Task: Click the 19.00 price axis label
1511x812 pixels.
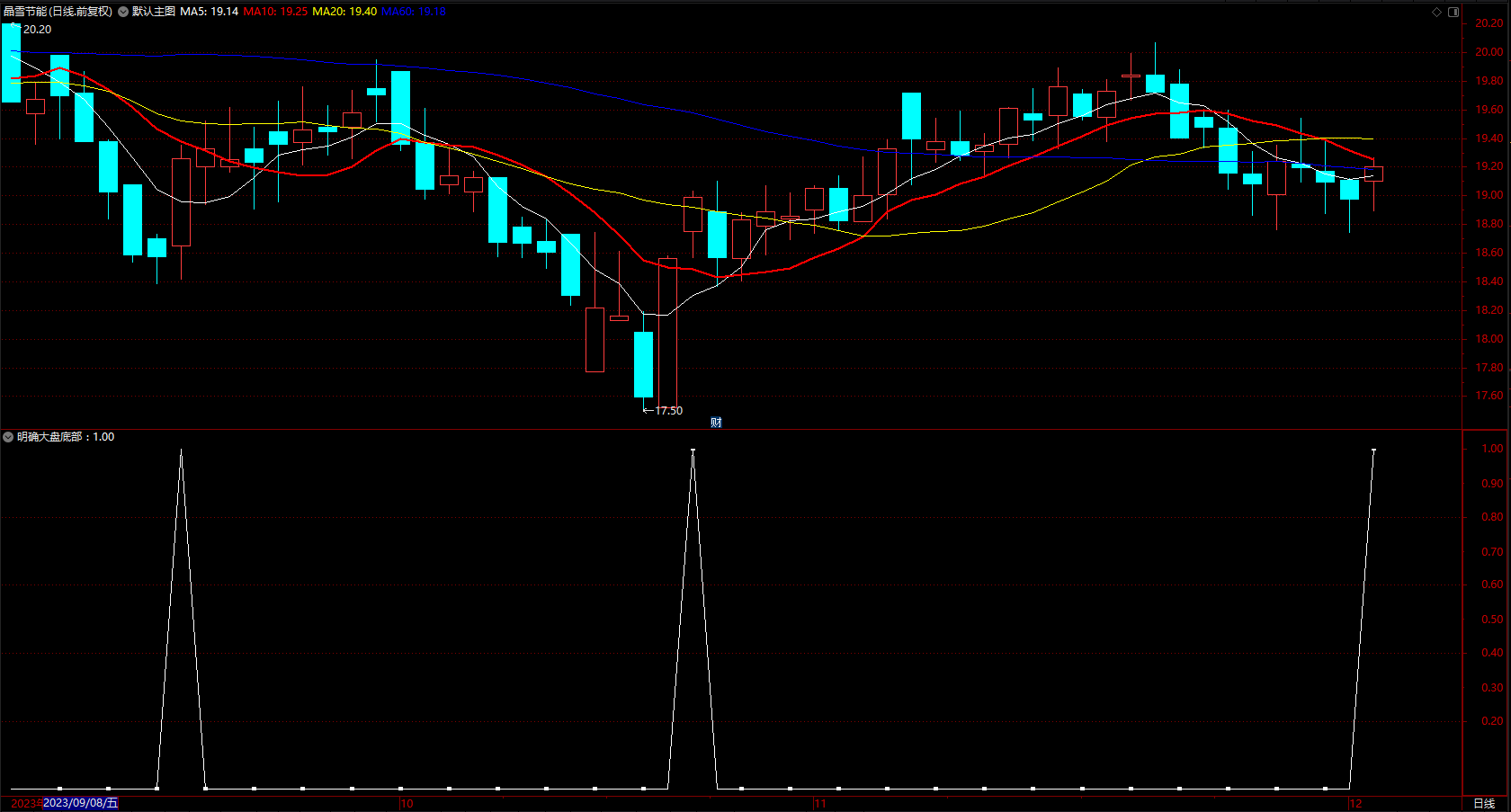Action: pyautogui.click(x=1489, y=195)
